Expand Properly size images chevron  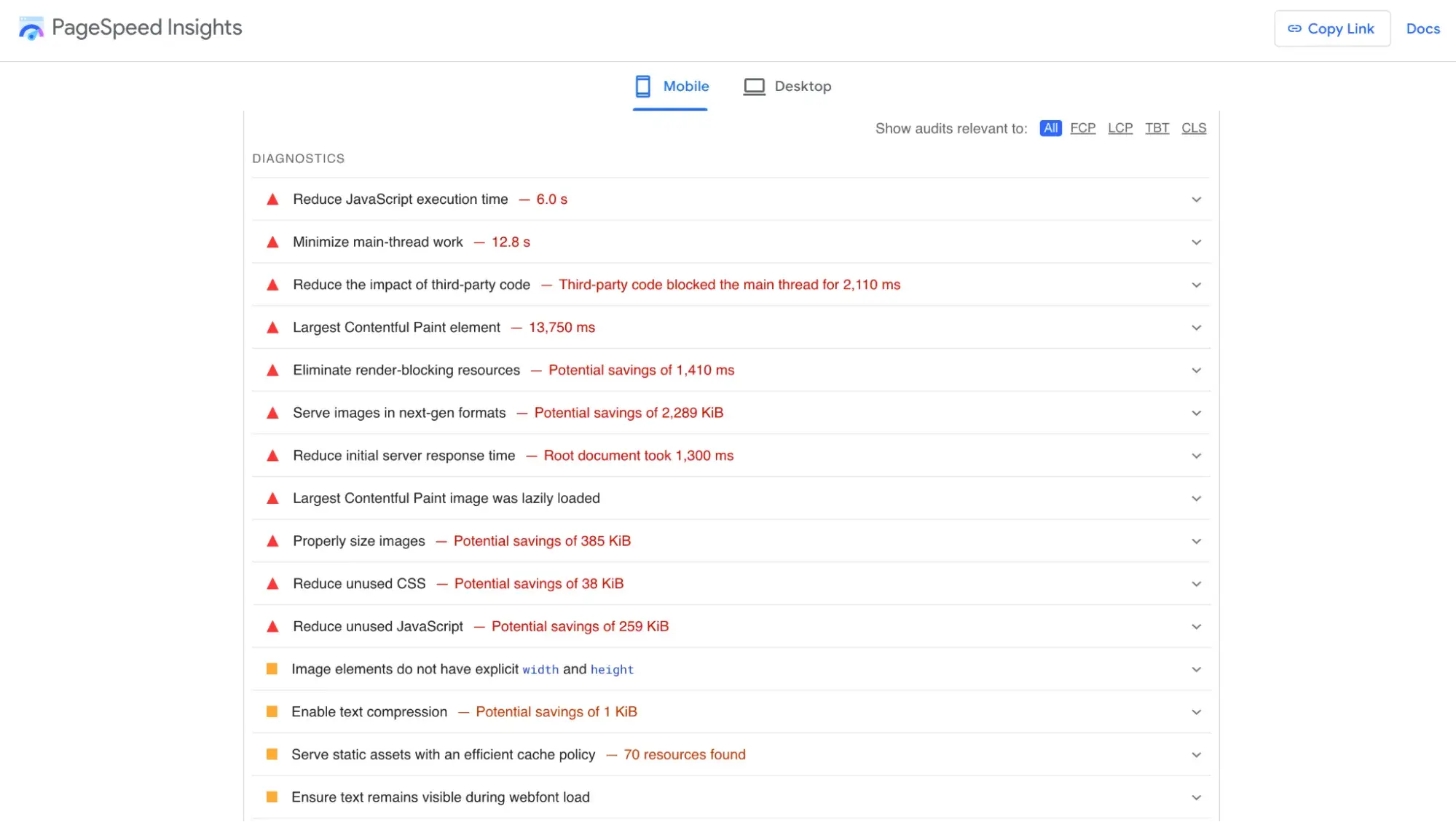(1196, 541)
